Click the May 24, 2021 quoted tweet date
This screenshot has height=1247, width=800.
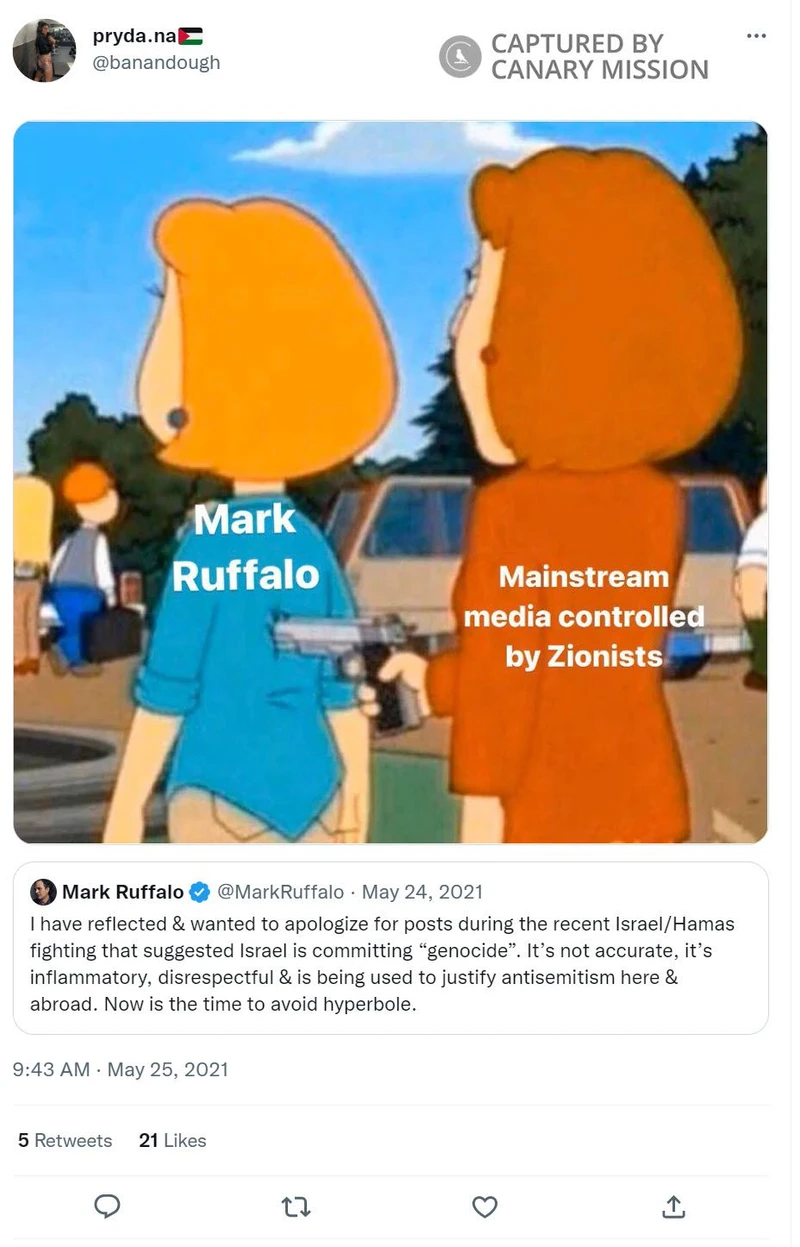(422, 891)
